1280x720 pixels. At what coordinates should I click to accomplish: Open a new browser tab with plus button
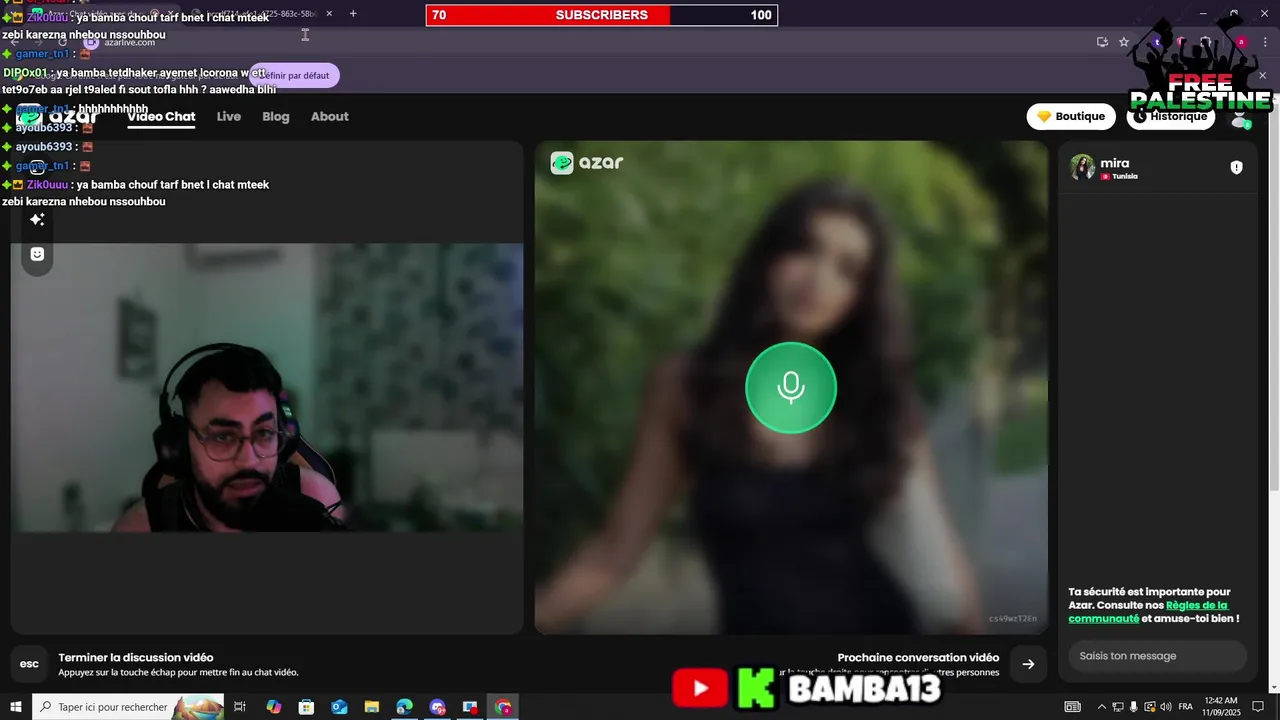tap(353, 14)
